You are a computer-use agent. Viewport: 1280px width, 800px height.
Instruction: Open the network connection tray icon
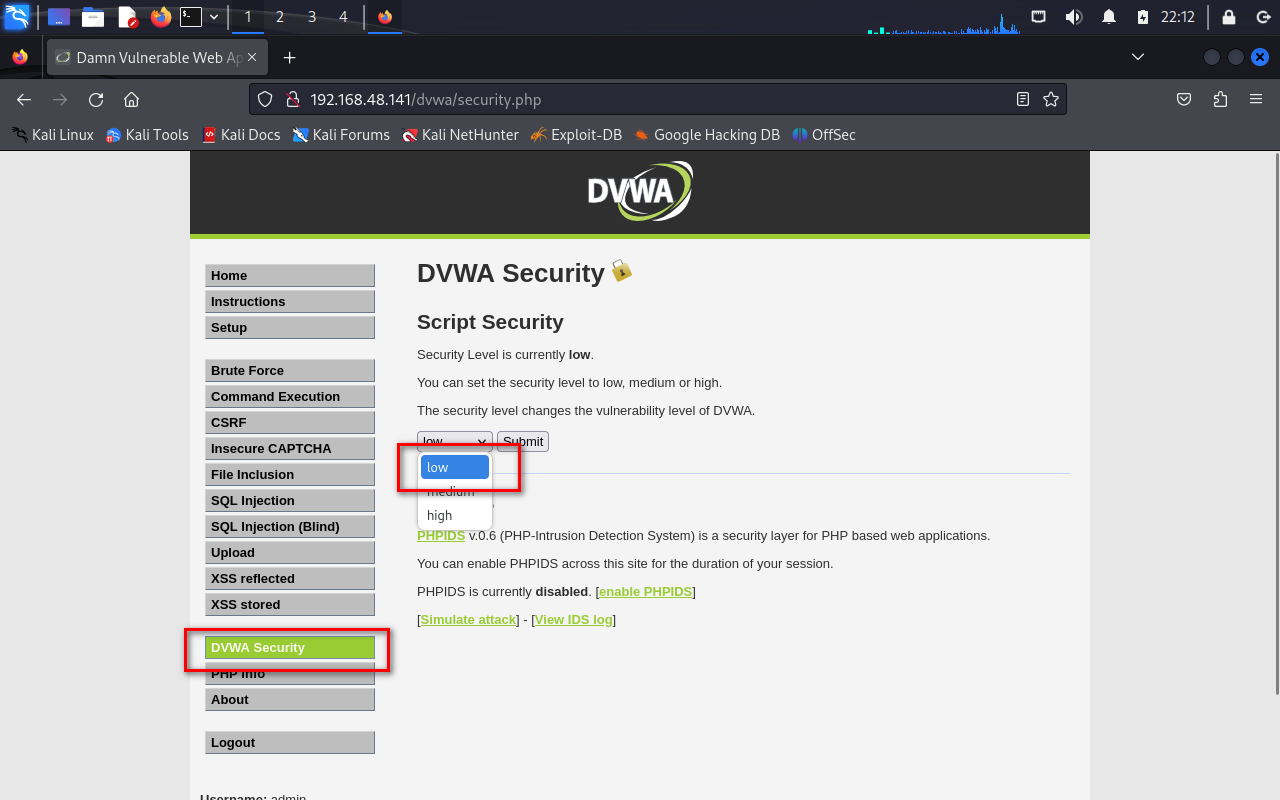(x=1039, y=17)
